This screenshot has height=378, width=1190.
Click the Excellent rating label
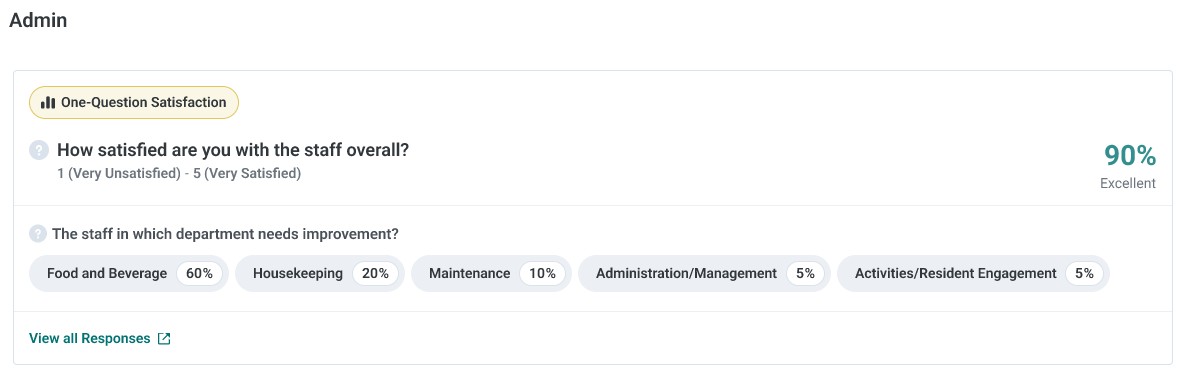[x=1128, y=183]
